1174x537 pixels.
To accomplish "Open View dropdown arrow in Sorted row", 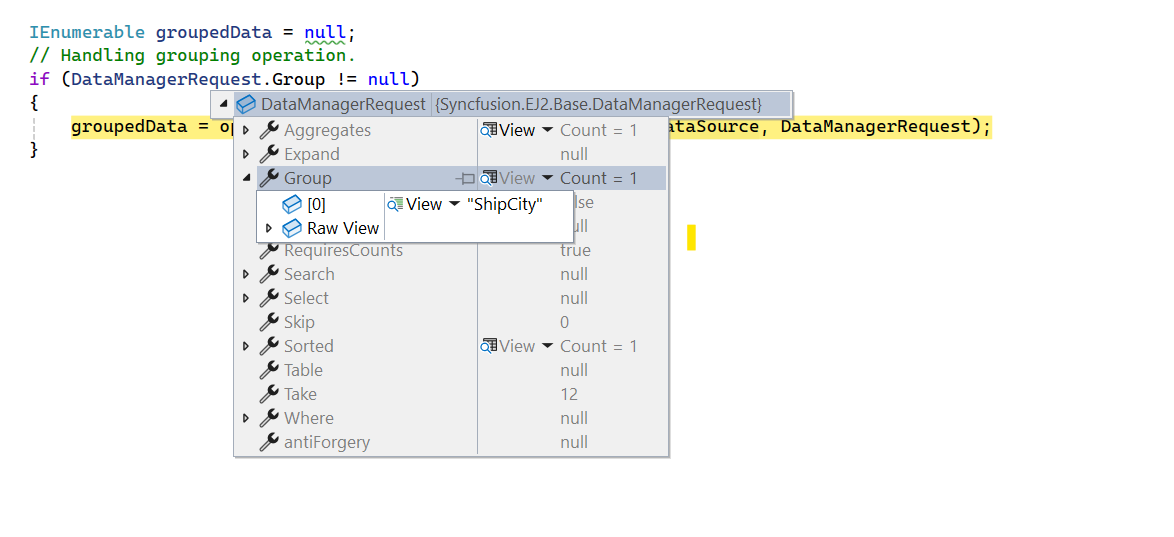I will point(548,346).
